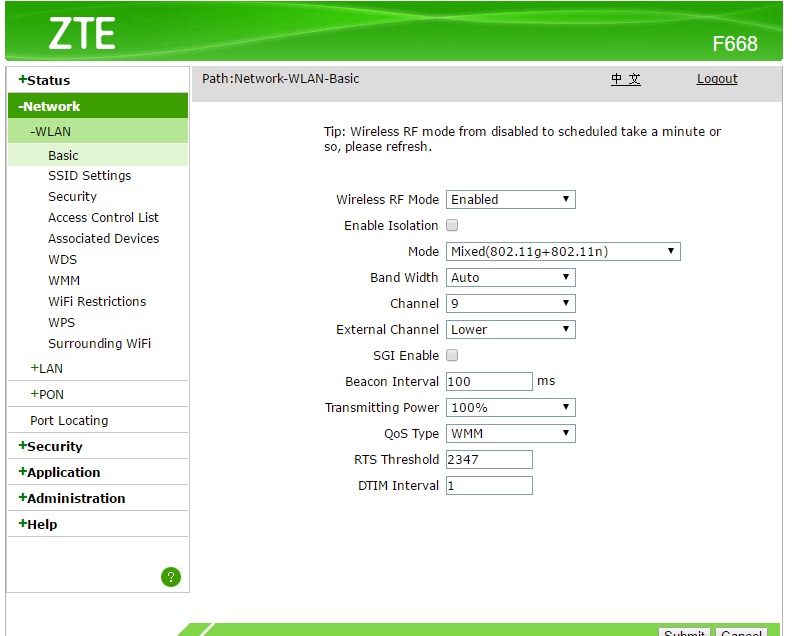Click the DTIM Interval input field
Viewport: 801px width, 636px height.
point(489,485)
